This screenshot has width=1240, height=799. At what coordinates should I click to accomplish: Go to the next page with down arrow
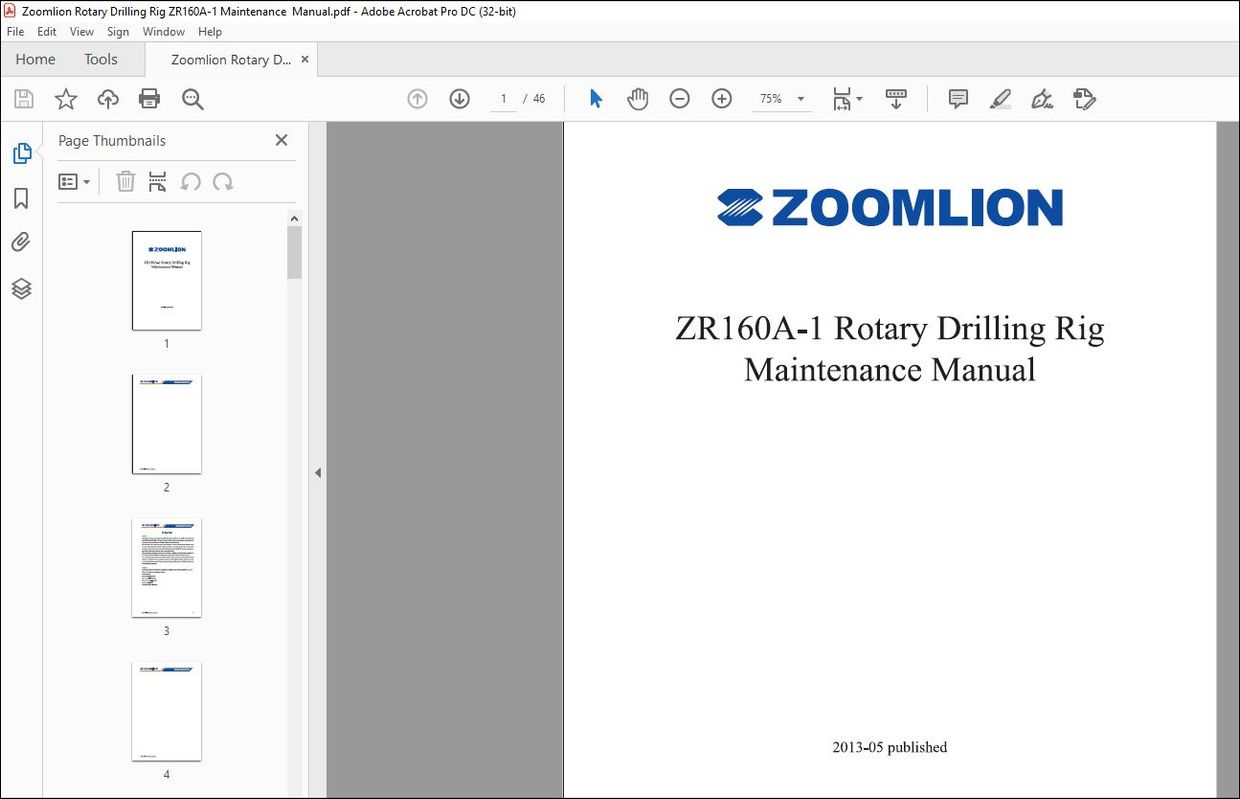[x=459, y=98]
